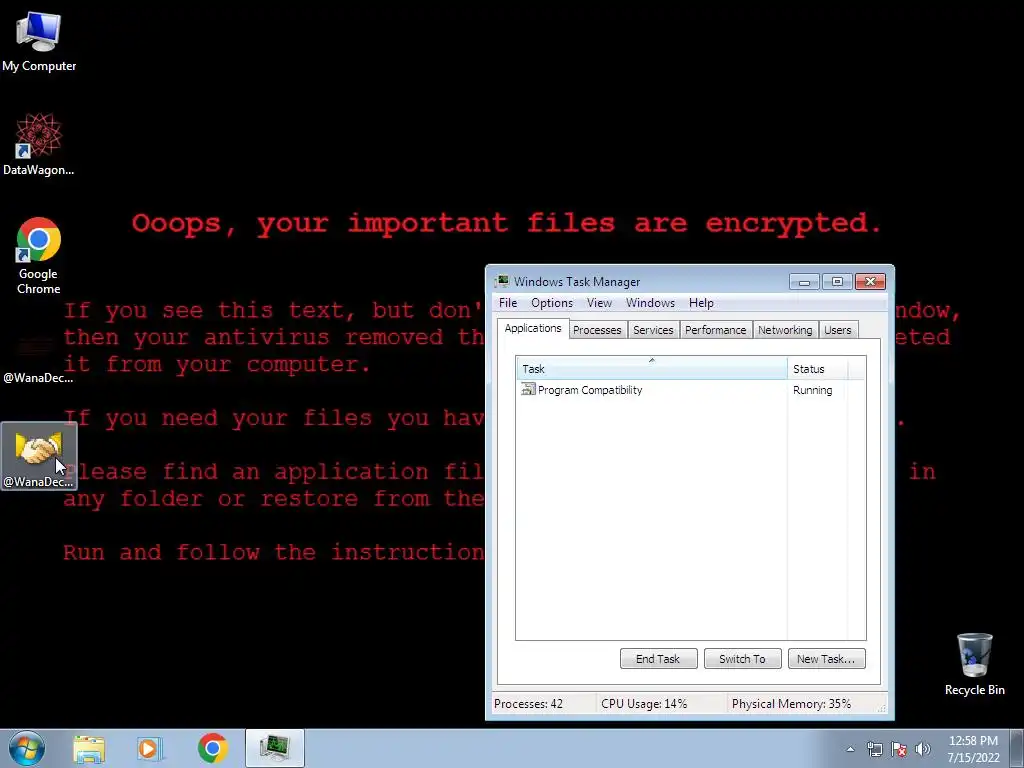Open the Help menu in Task Manager

[701, 303]
